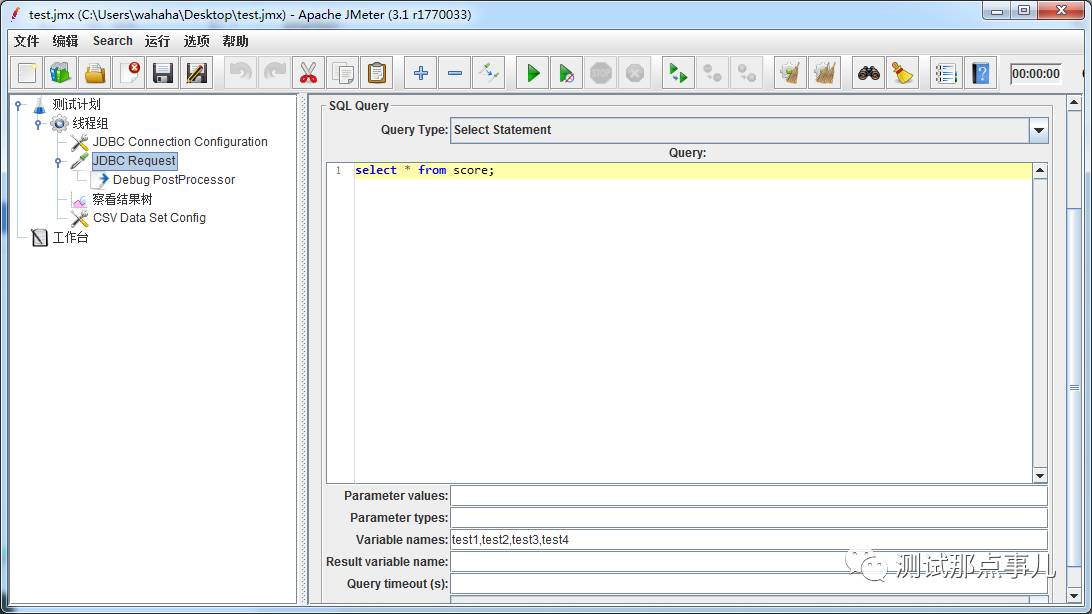Click the Remote Shutdown All icon
This screenshot has height=614, width=1092.
(x=747, y=72)
